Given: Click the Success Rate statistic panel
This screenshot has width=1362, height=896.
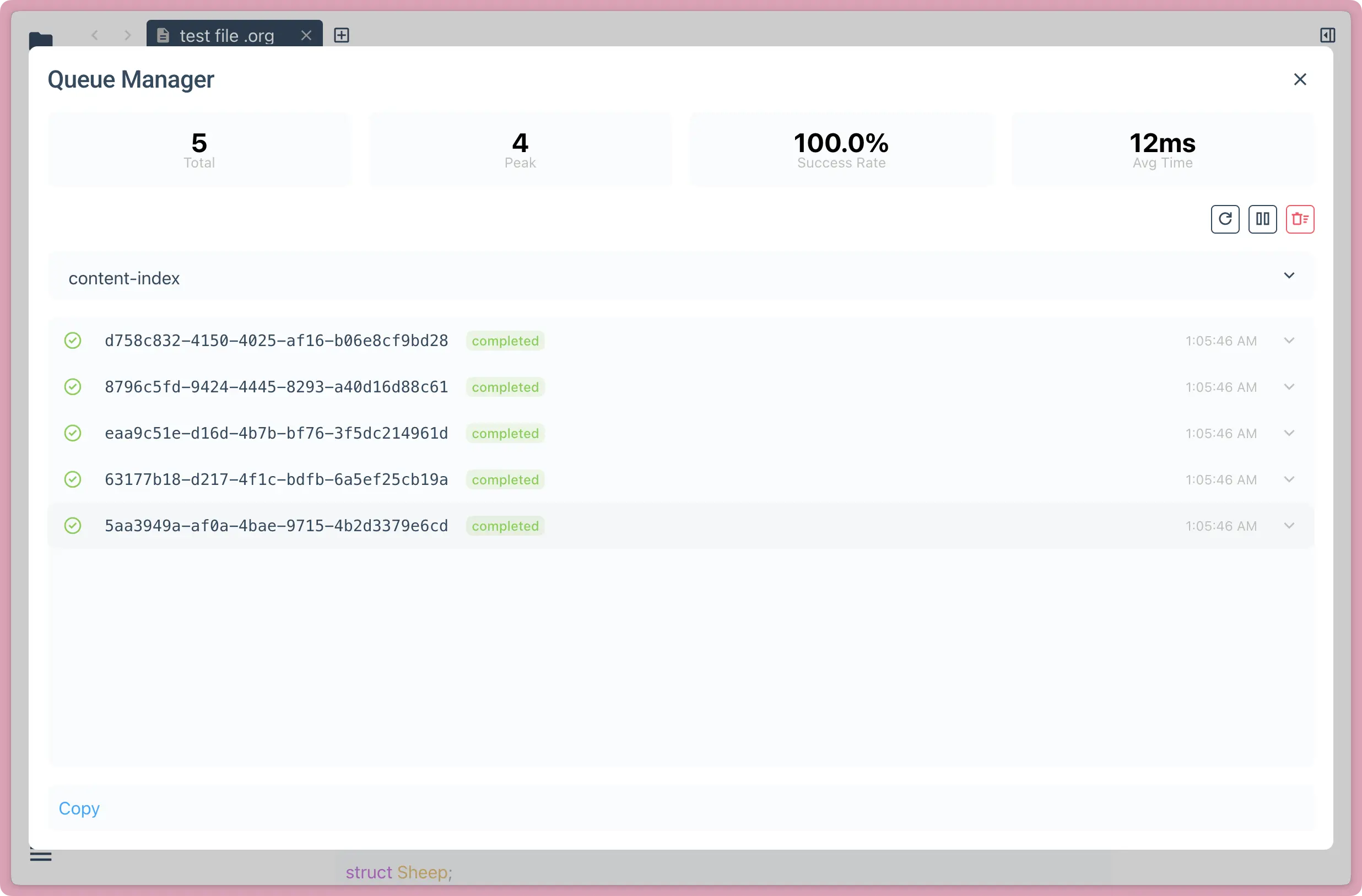Looking at the screenshot, I should pyautogui.click(x=841, y=149).
